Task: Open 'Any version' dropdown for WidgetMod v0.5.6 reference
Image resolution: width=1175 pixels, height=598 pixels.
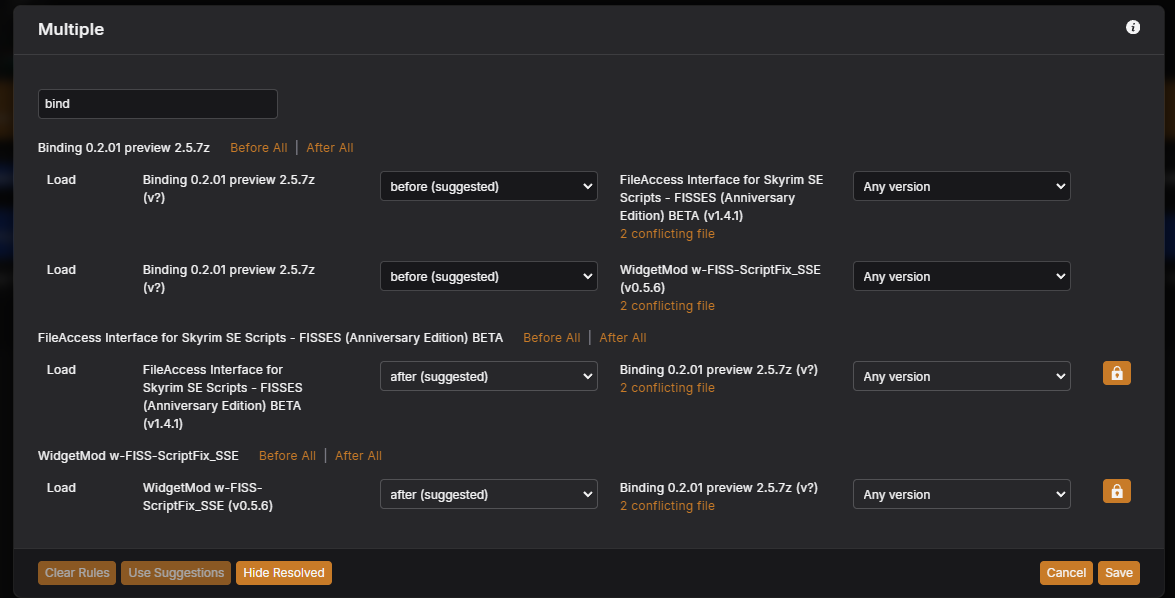Action: coord(961,277)
